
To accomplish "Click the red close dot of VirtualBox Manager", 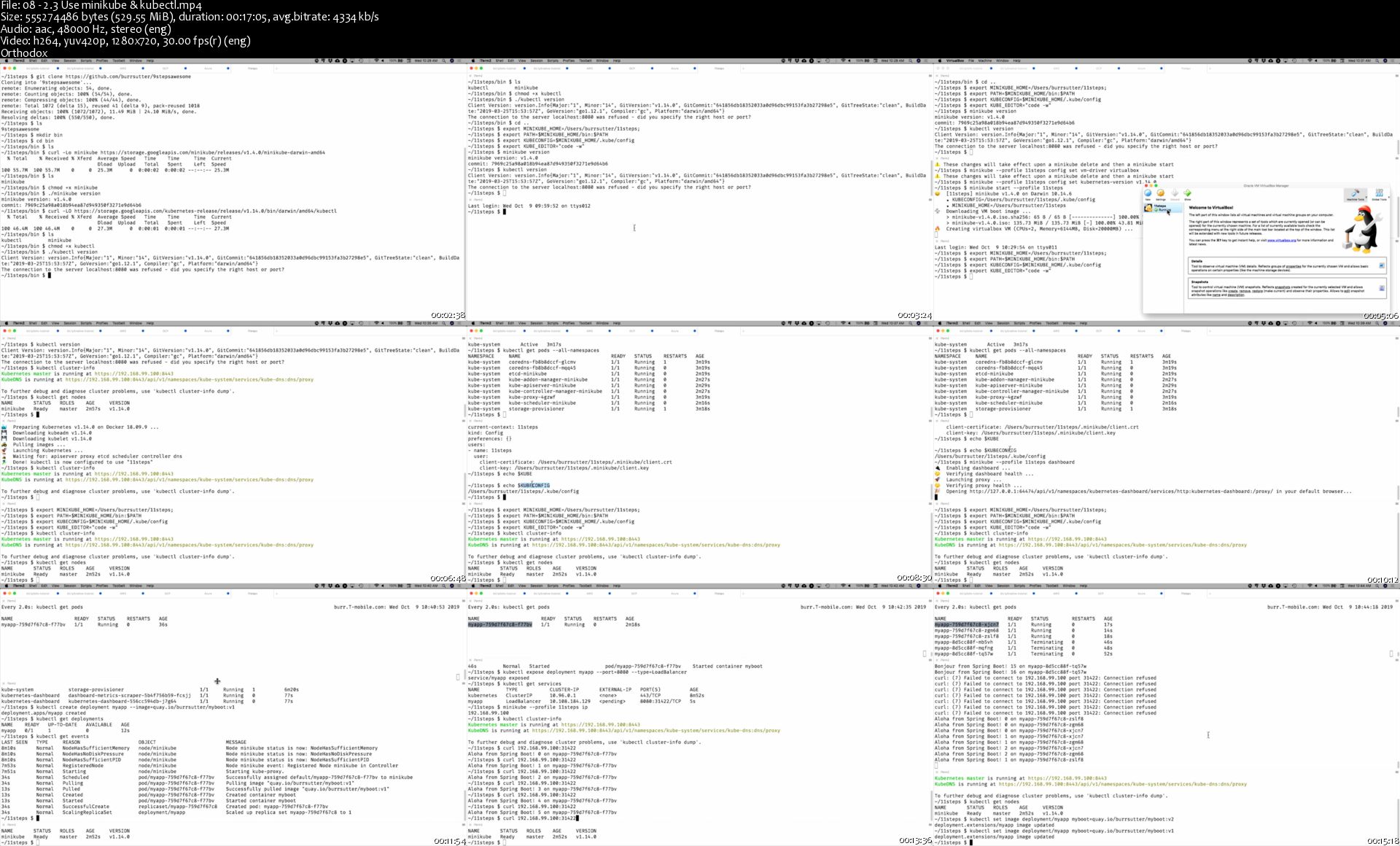I will [1147, 186].
